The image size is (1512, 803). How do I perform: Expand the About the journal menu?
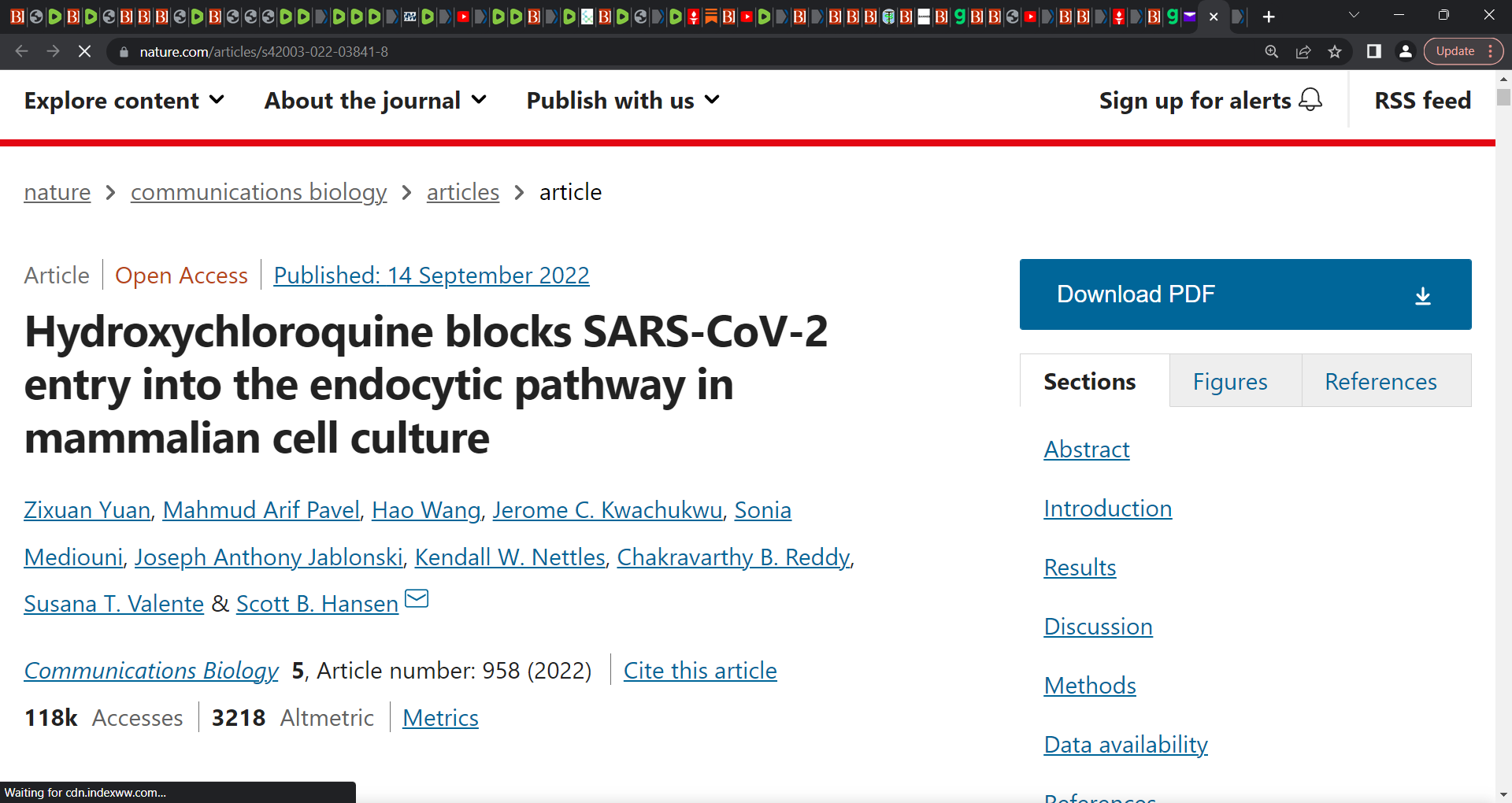point(376,101)
